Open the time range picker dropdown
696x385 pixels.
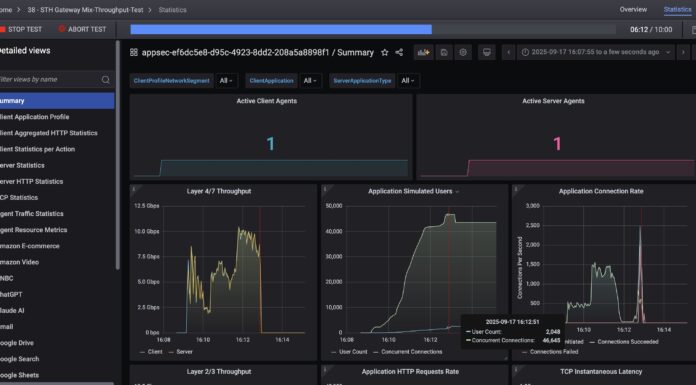click(x=595, y=52)
